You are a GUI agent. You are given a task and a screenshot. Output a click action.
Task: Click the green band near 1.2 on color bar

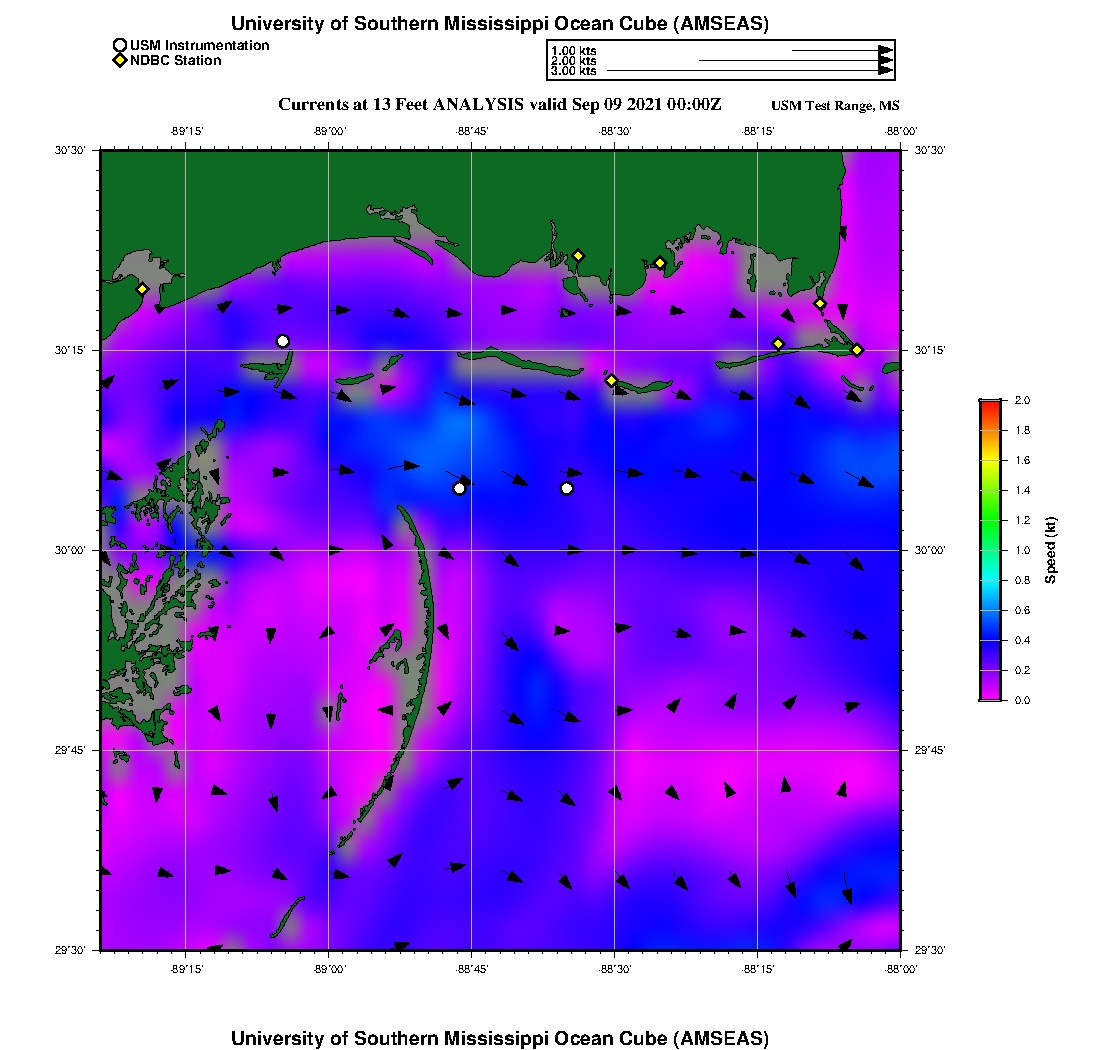(990, 520)
